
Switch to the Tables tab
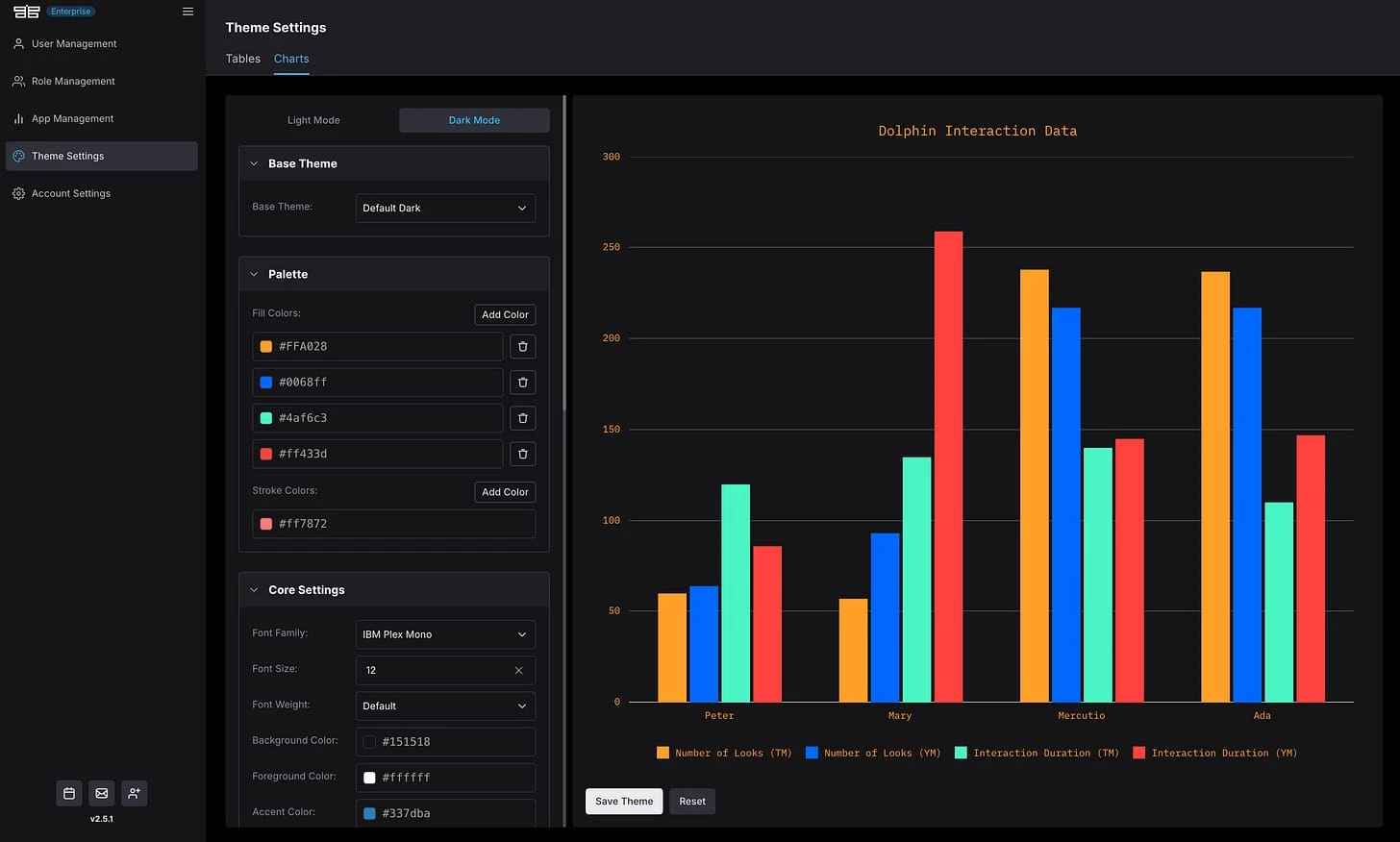click(242, 59)
